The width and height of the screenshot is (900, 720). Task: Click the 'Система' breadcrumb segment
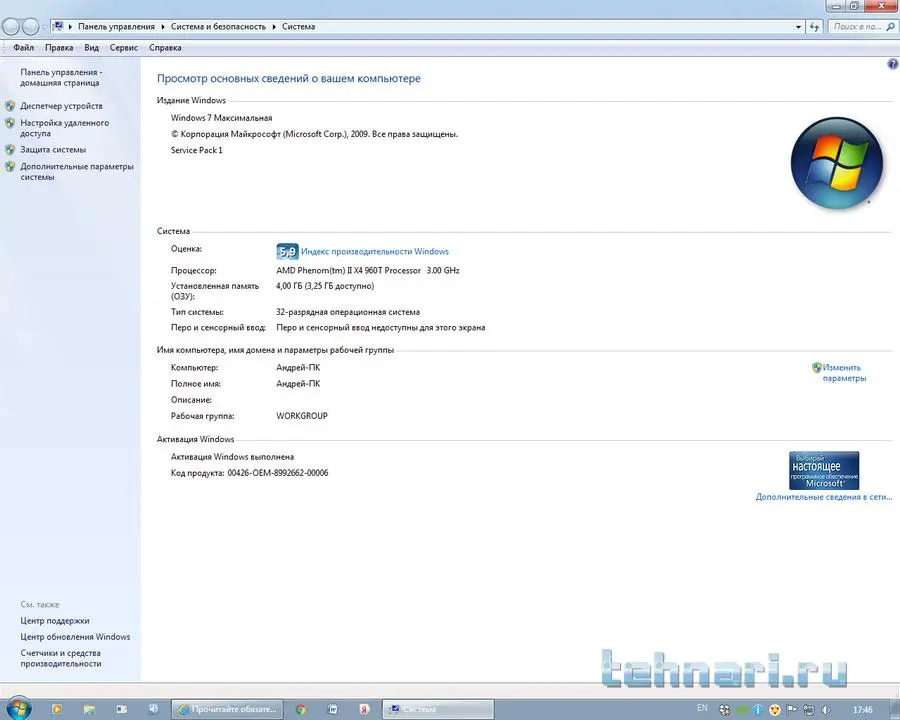tap(298, 26)
